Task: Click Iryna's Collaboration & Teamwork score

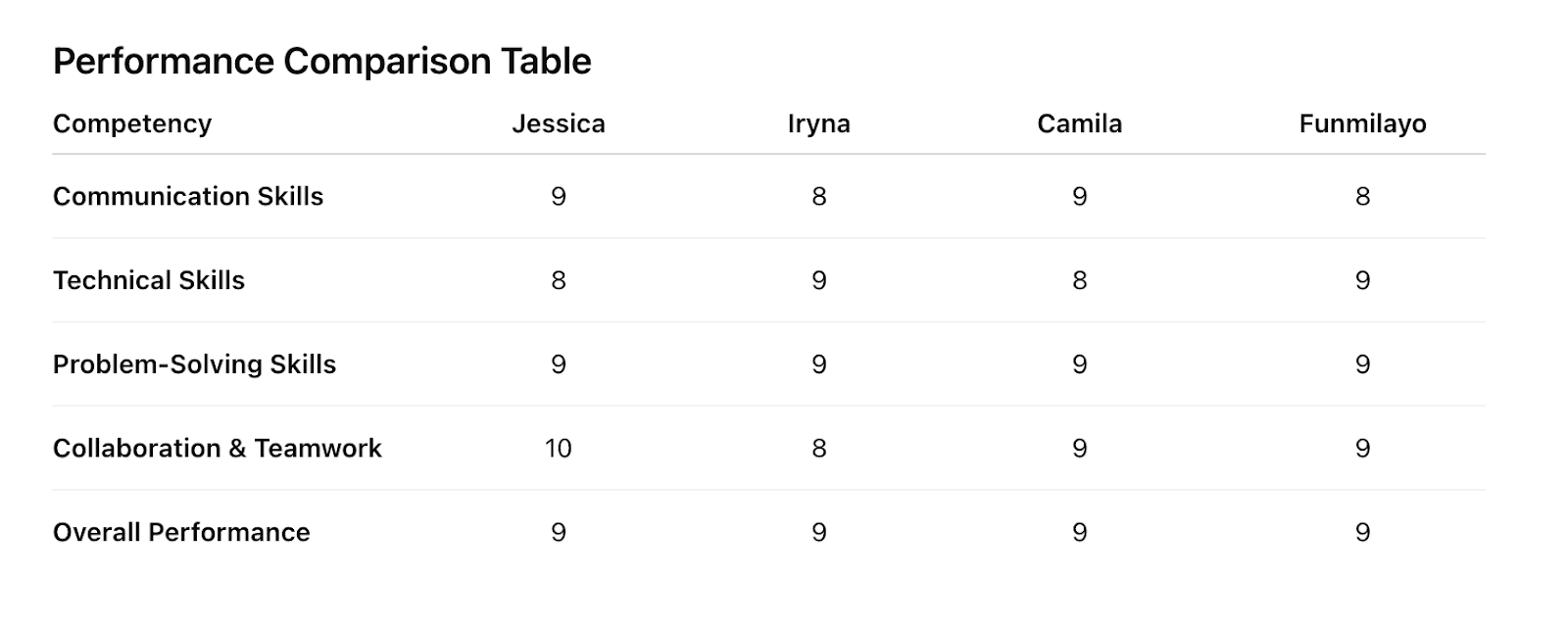Action: (x=819, y=449)
